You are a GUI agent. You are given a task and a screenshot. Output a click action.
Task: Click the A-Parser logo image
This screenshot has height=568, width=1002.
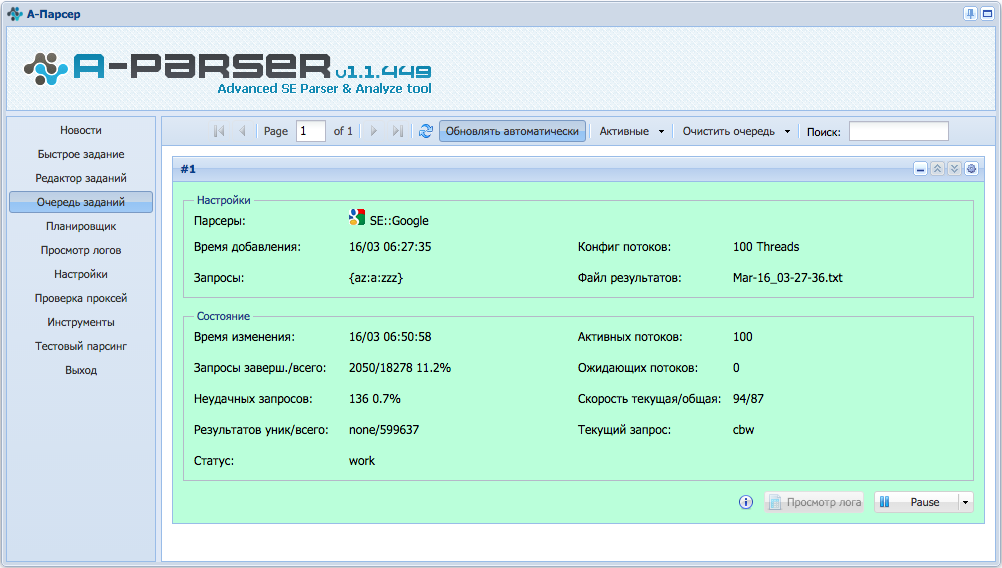227,73
